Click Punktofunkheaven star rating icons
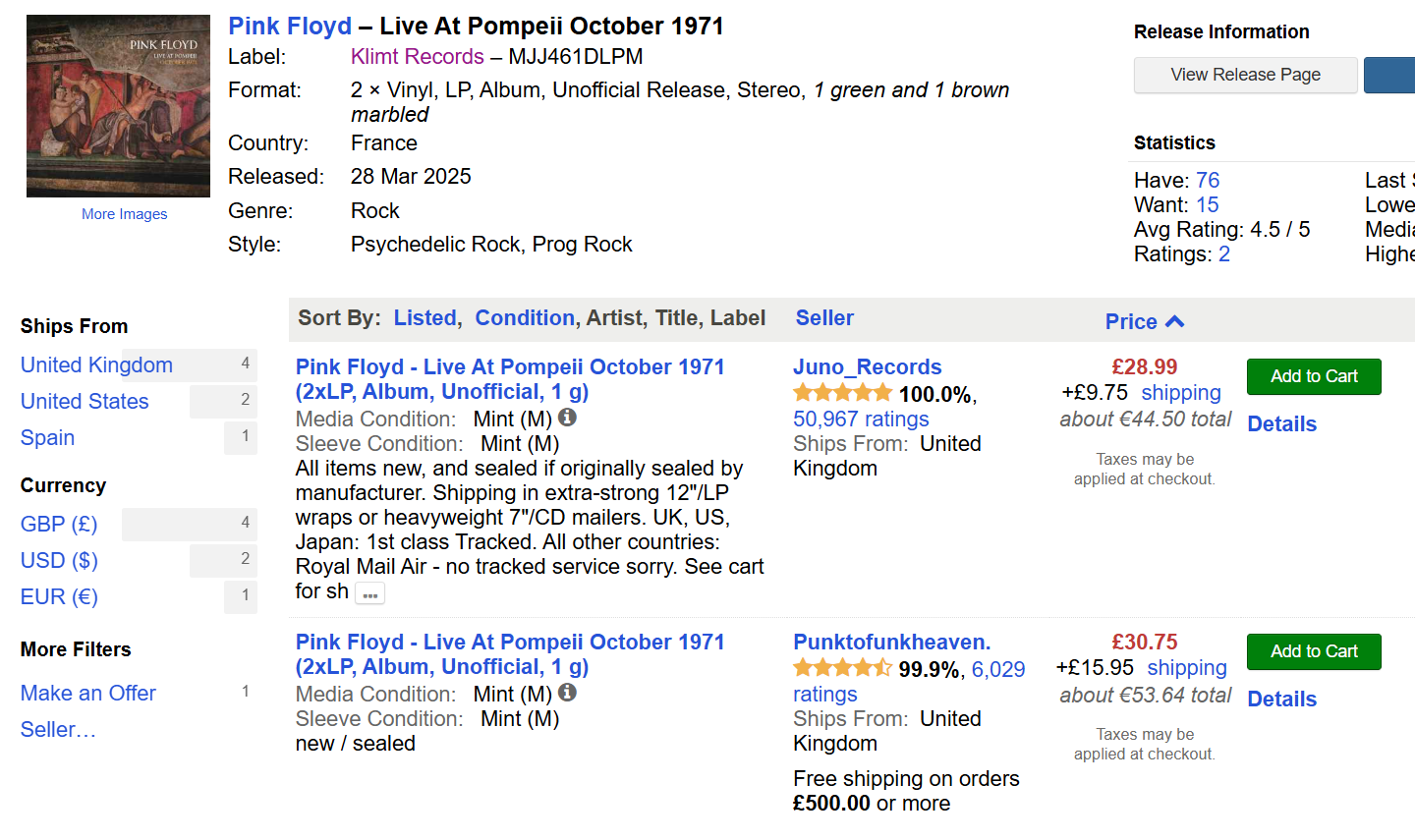Screen dimensions: 1415x840 click(x=842, y=669)
